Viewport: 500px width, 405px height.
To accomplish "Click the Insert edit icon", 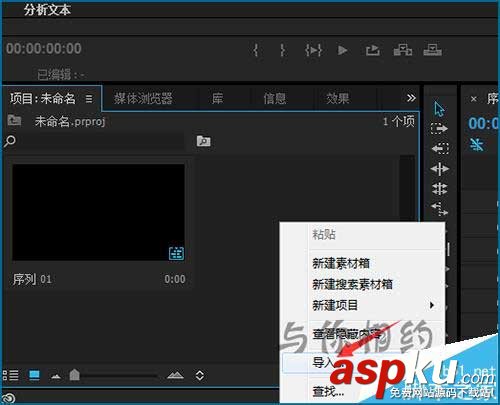I will point(403,50).
